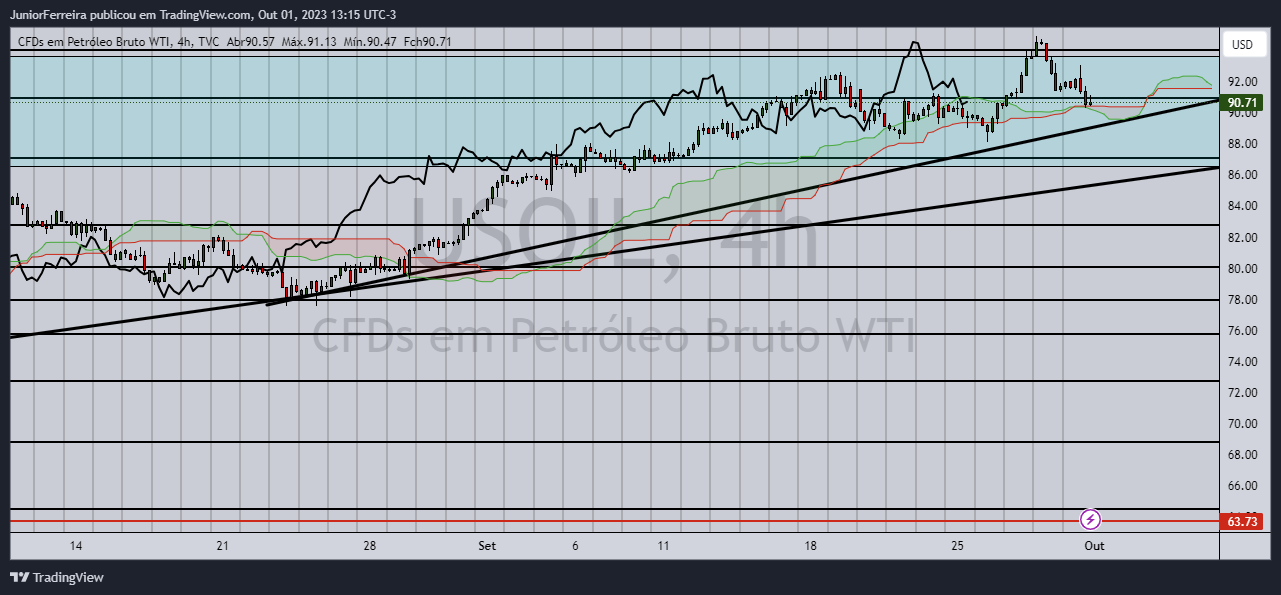
Task: Click the 68.00 price axis label
Action: tap(1244, 455)
